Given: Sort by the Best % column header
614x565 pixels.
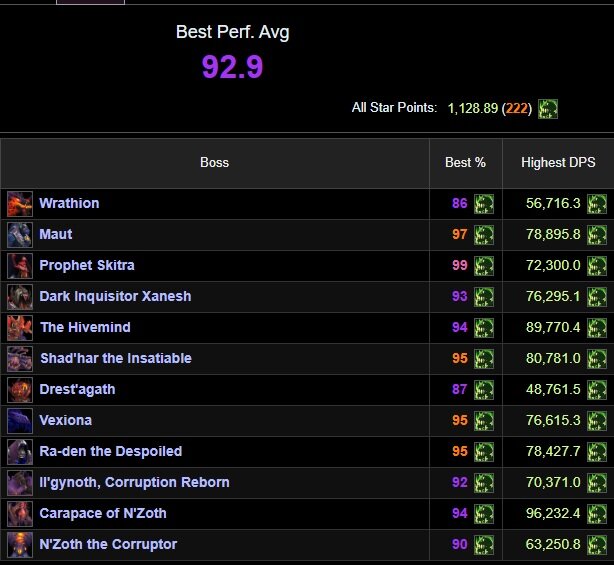Looking at the screenshot, I should click(x=466, y=162).
